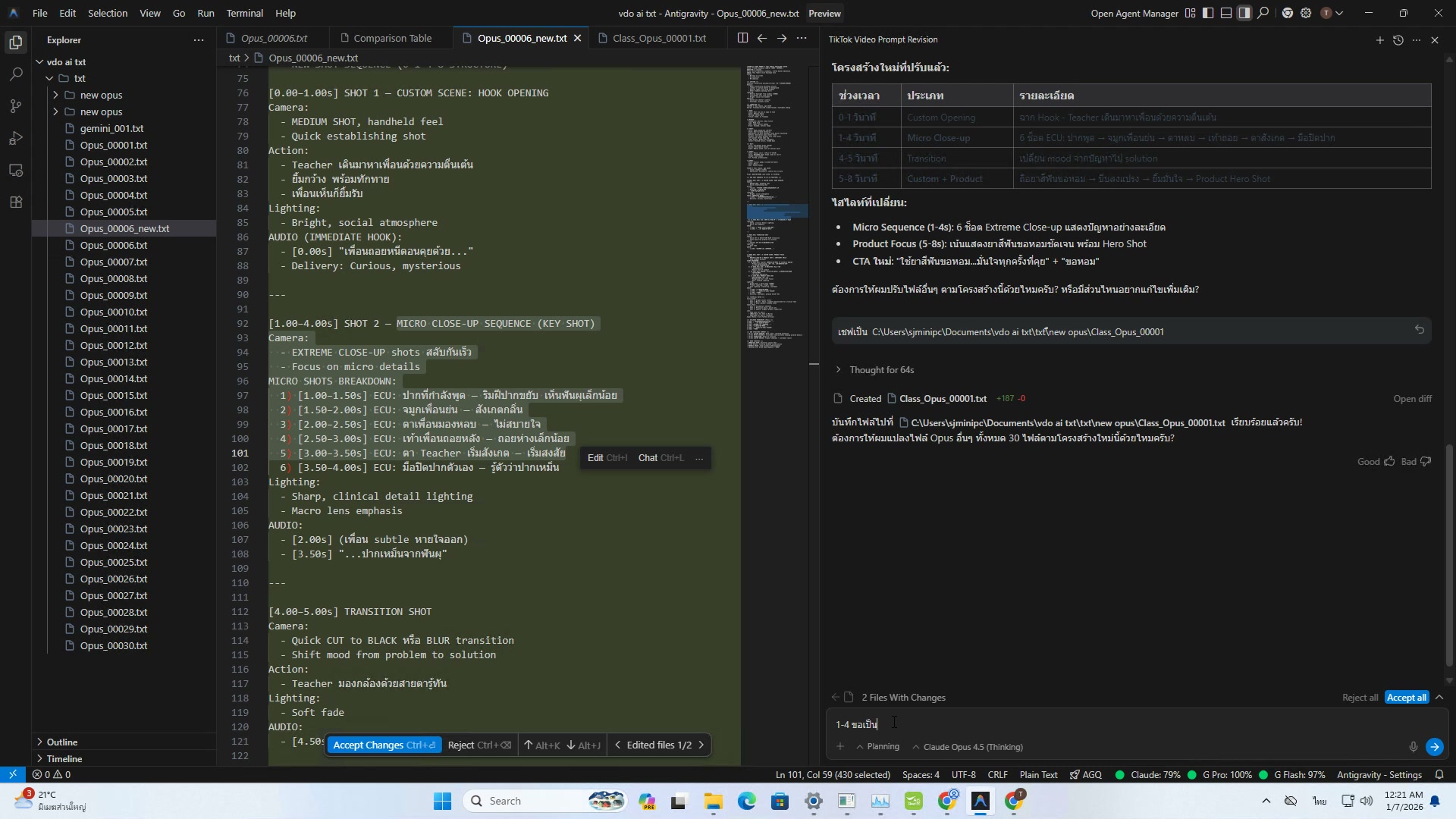The image size is (1456, 819).
Task: Open Run and Debug view
Action: [16, 139]
